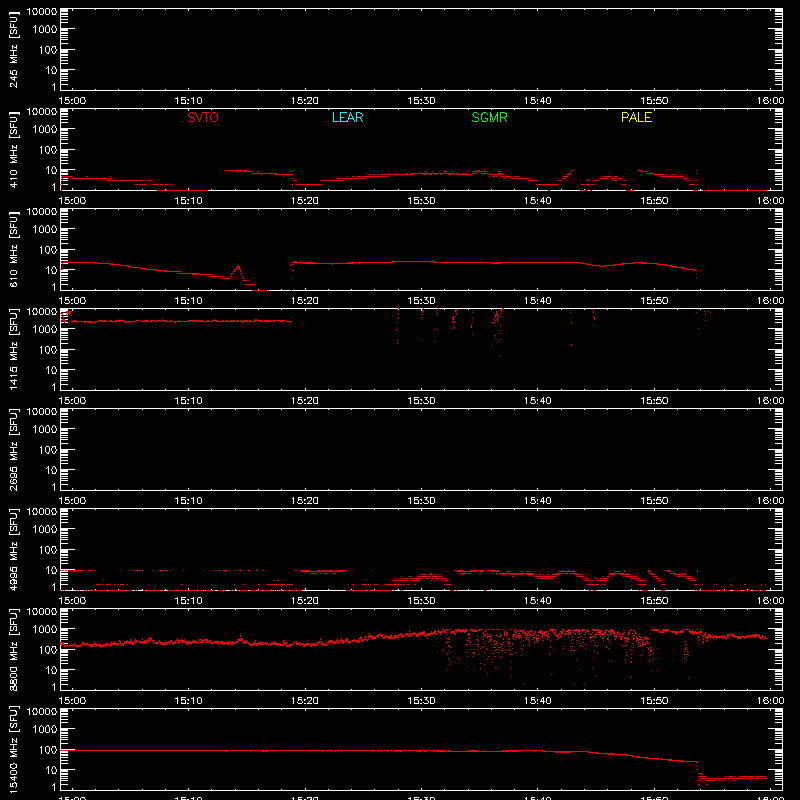
Task: Click the 15:20 label below the 410 MHz panel
Action: (305, 201)
